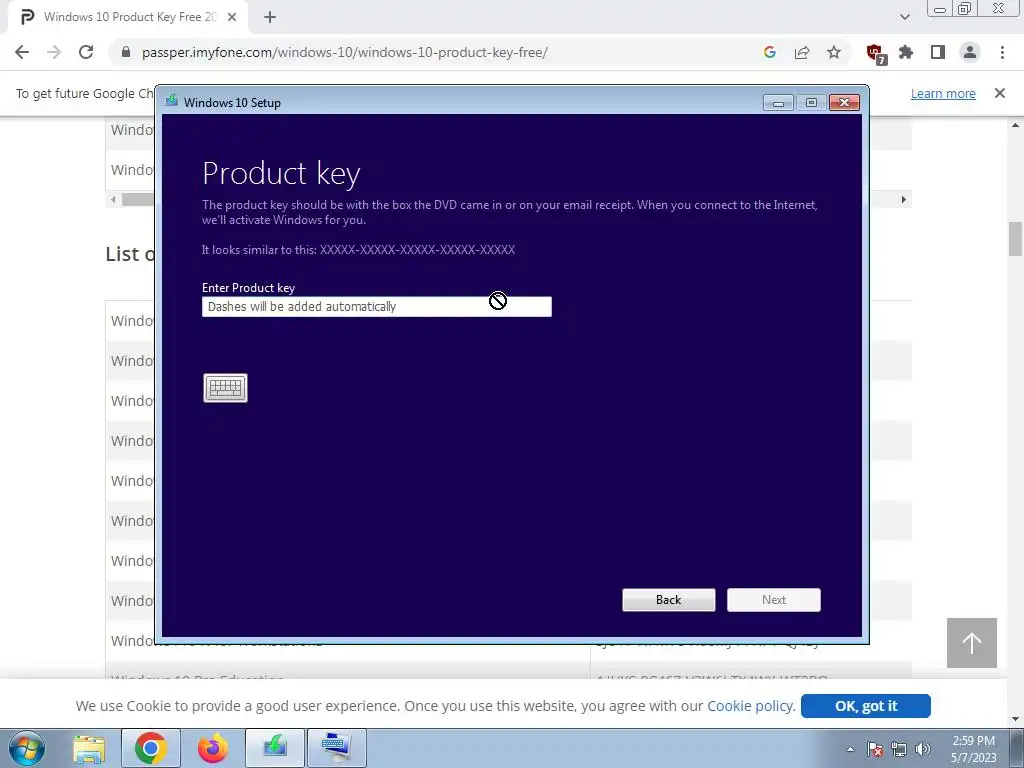This screenshot has height=768, width=1024.
Task: Click Chrome's forward navigation arrow
Action: pos(54,52)
